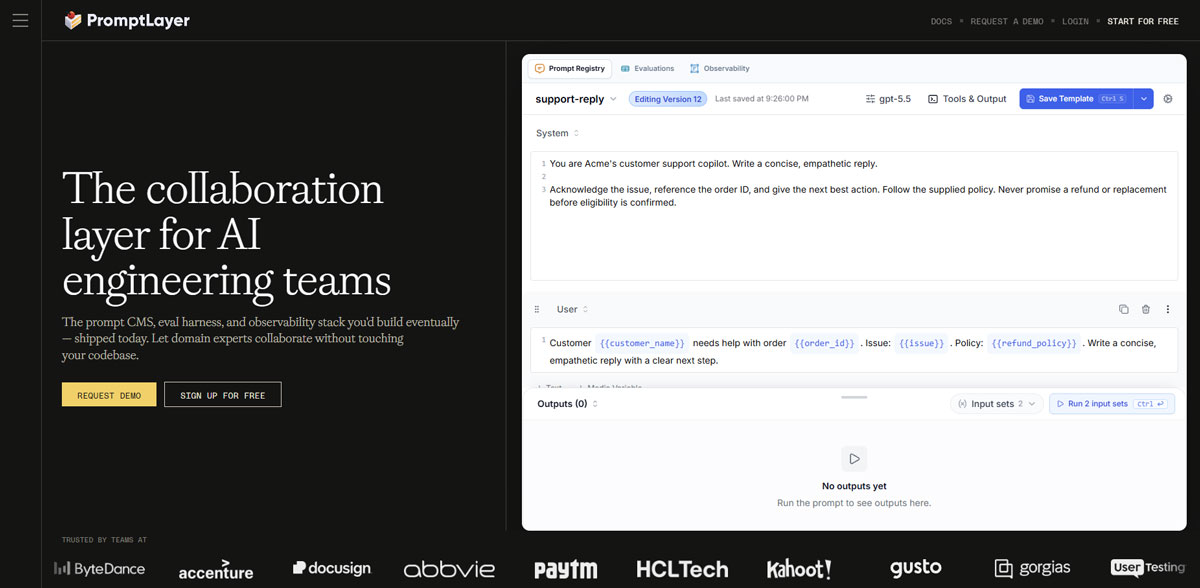
Task: Click the PromptLayer logo
Action: coord(126,20)
